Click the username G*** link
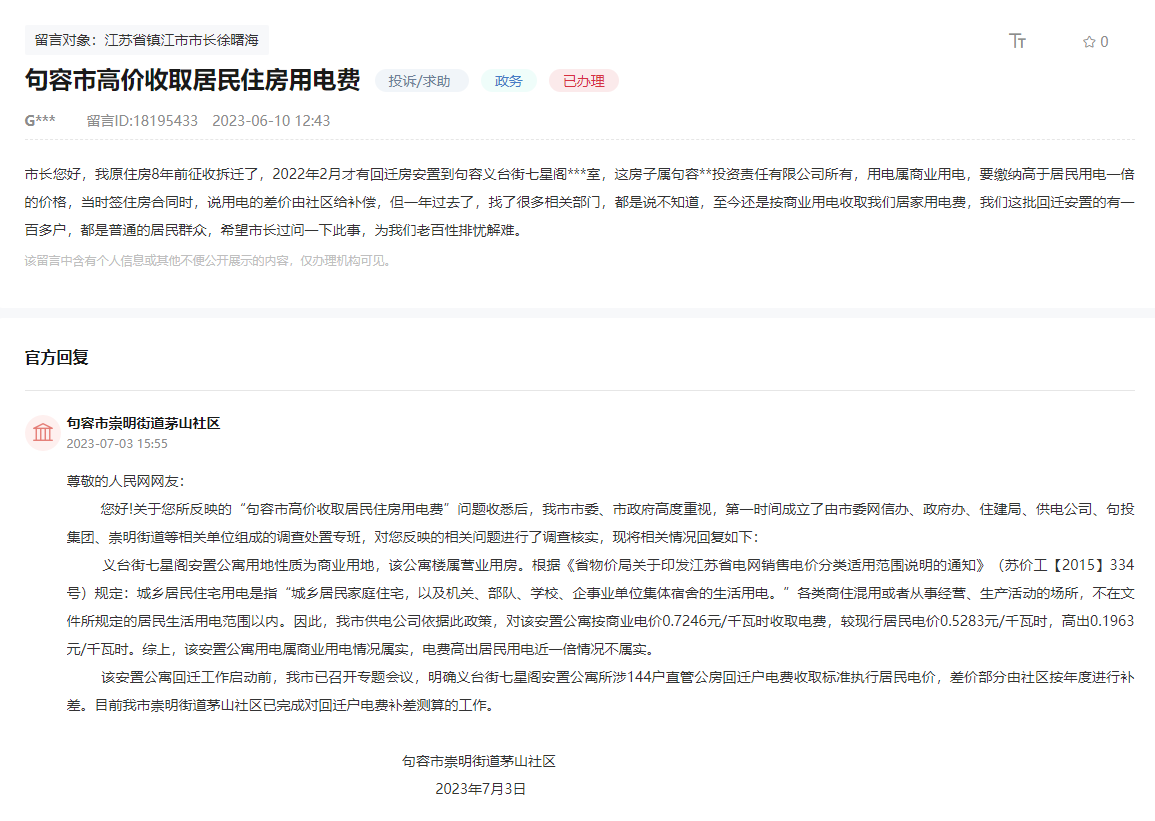 click(x=36, y=121)
